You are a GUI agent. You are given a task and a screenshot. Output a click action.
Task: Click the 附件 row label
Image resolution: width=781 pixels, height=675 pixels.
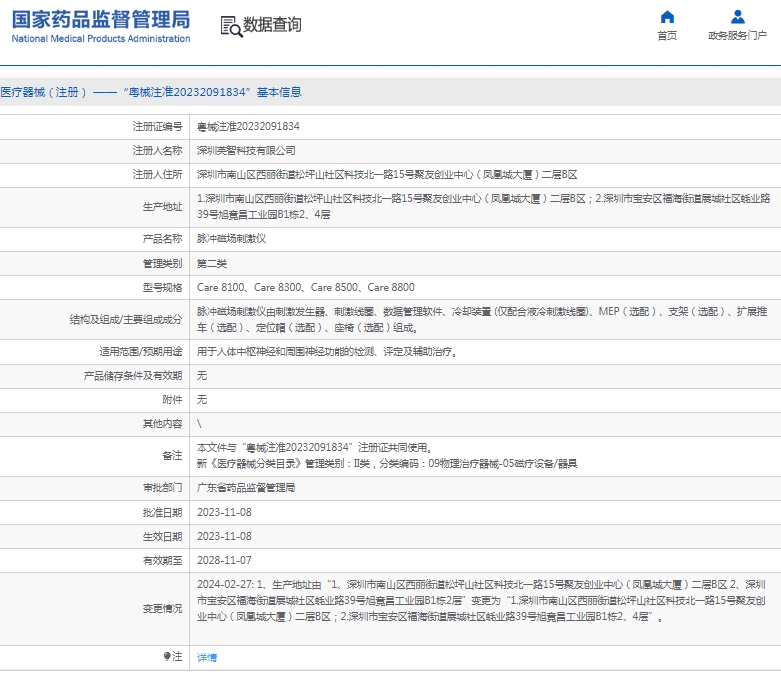pyautogui.click(x=172, y=400)
